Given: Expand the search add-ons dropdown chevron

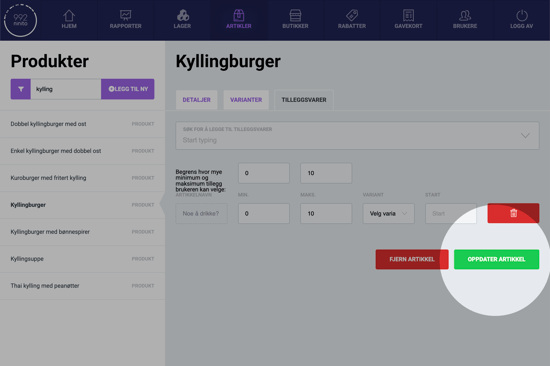Looking at the screenshot, I should click(525, 135).
